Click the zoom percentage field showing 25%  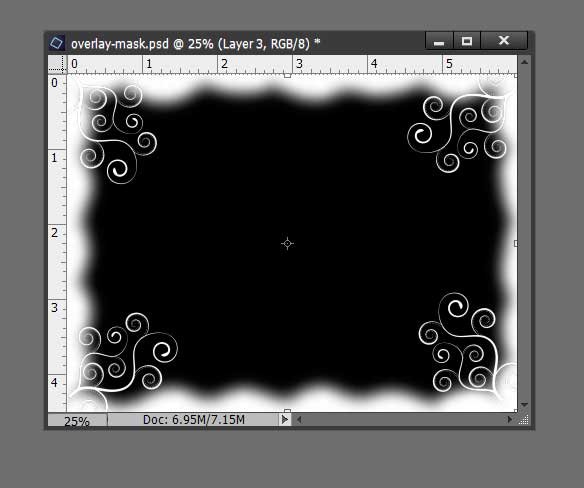pos(77,421)
